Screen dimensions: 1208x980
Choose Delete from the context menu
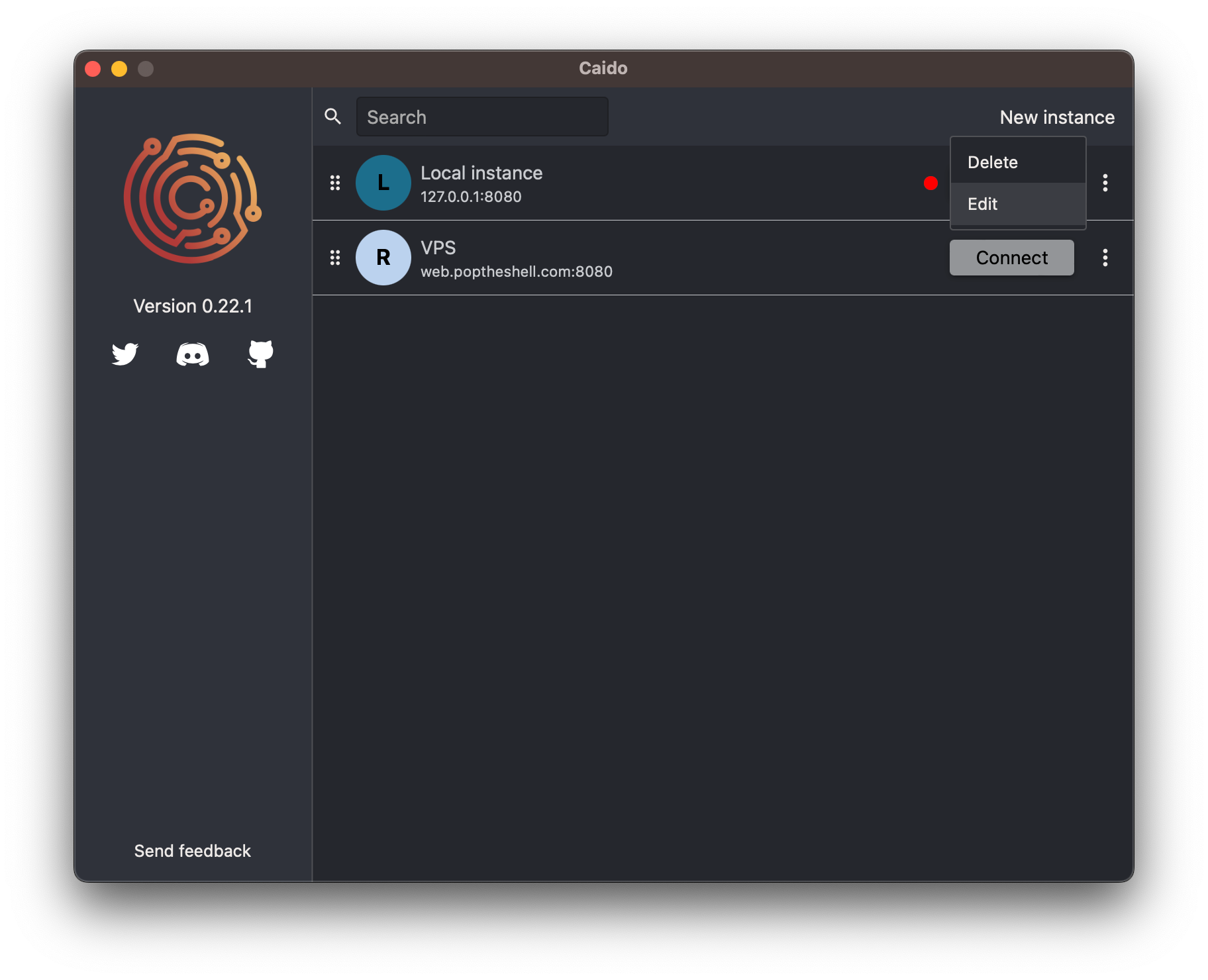[1018, 162]
